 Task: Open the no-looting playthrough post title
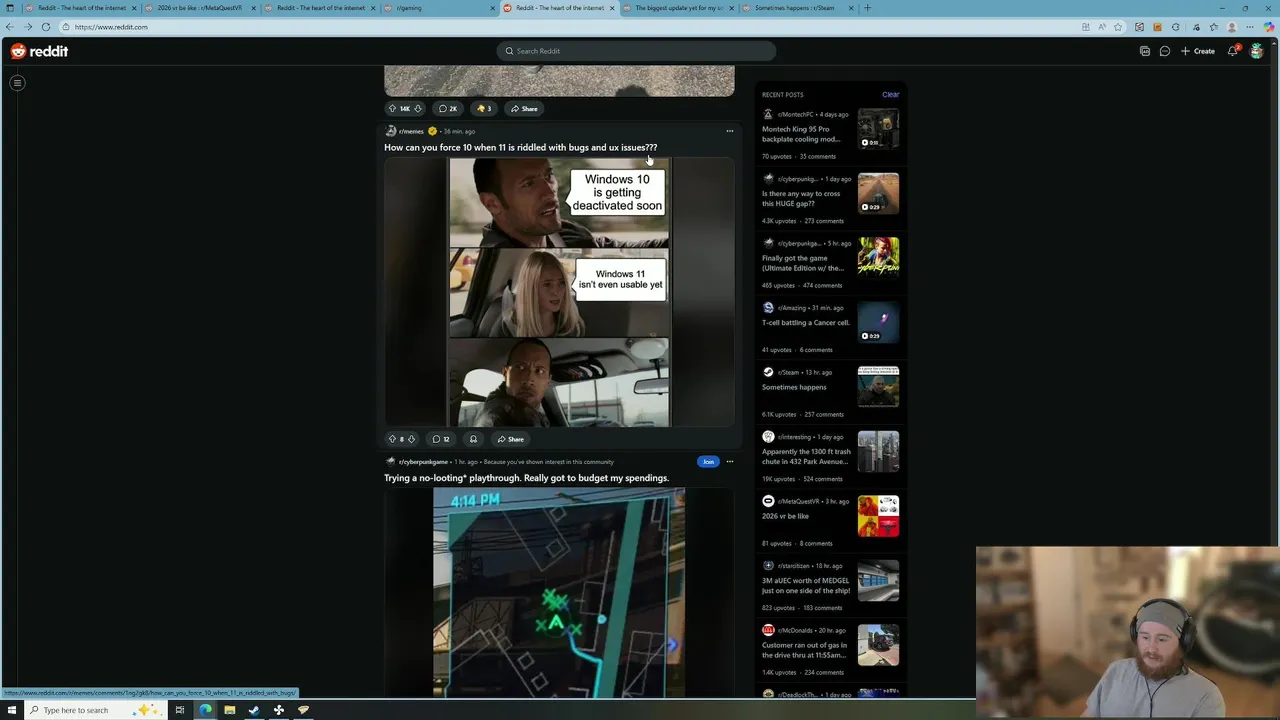[x=526, y=478]
